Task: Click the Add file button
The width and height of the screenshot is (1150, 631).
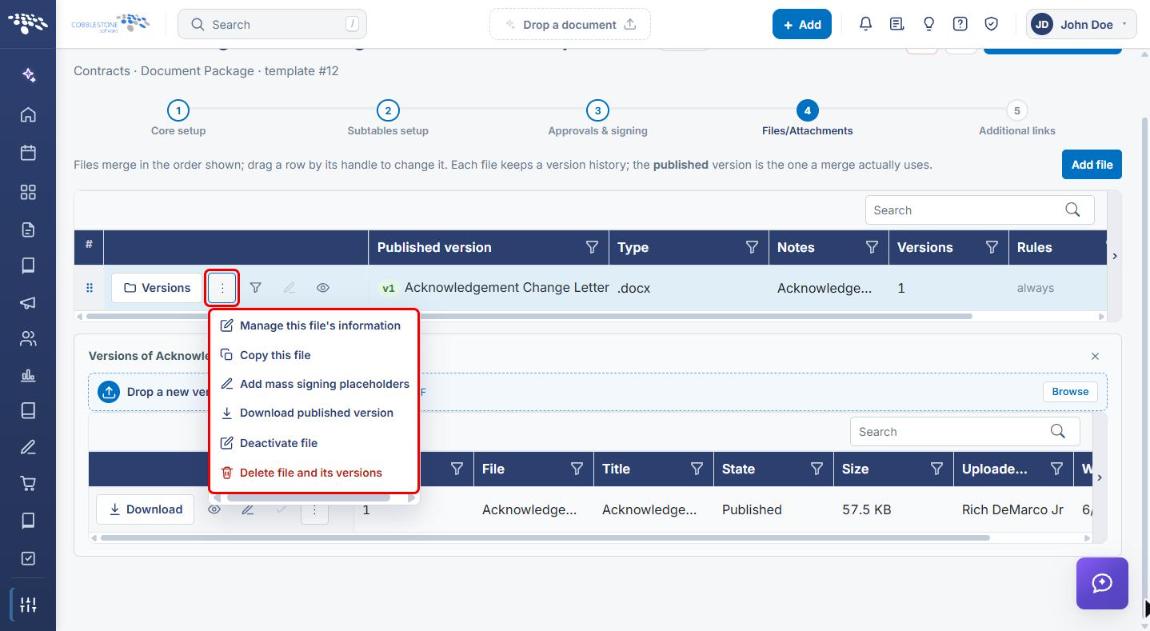Action: click(x=1091, y=164)
